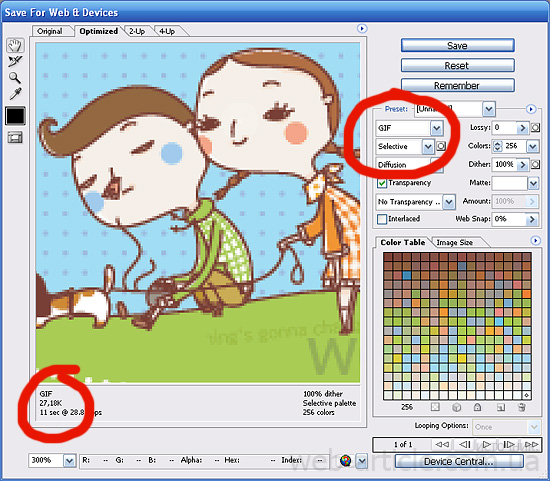Switch to the 4-Up tab
550x481 pixels.
coord(167,31)
